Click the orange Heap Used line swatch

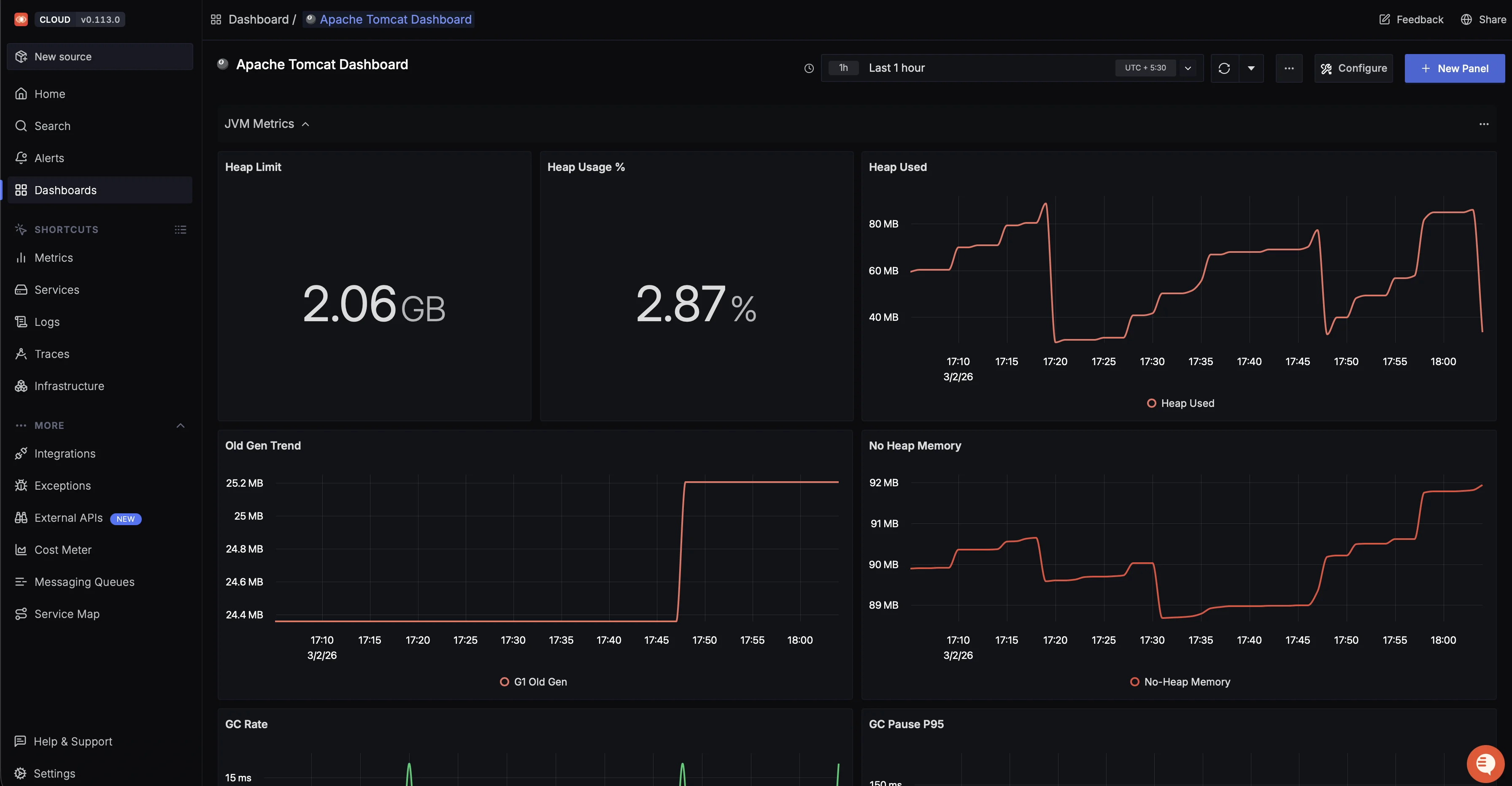[x=1151, y=403]
